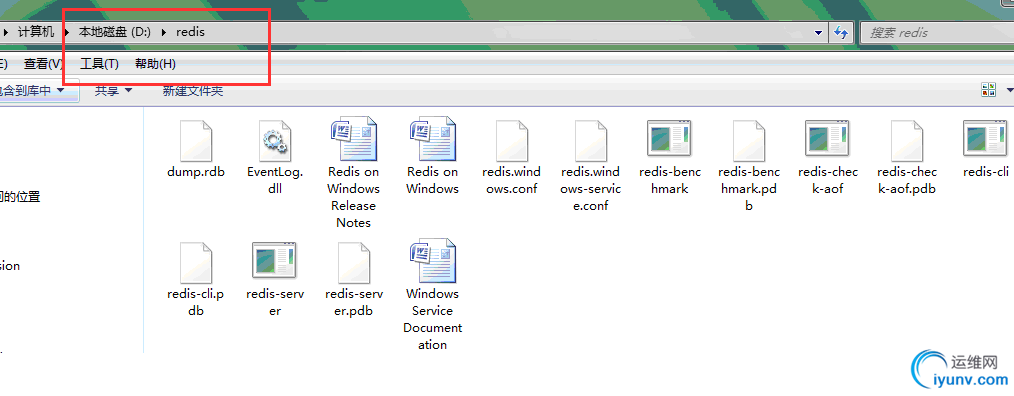Select the Windows Service Documentation document
This screenshot has width=1014, height=396.
click(x=433, y=261)
